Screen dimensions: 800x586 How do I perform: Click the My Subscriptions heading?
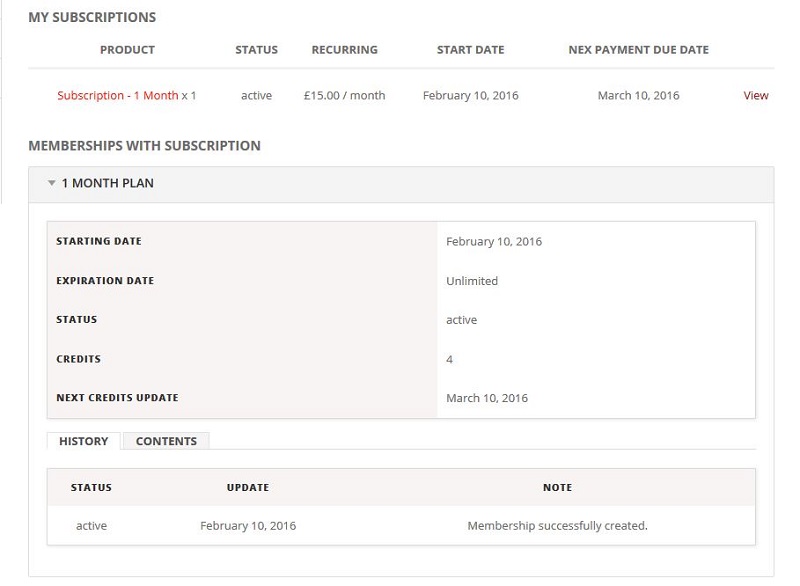(x=92, y=17)
